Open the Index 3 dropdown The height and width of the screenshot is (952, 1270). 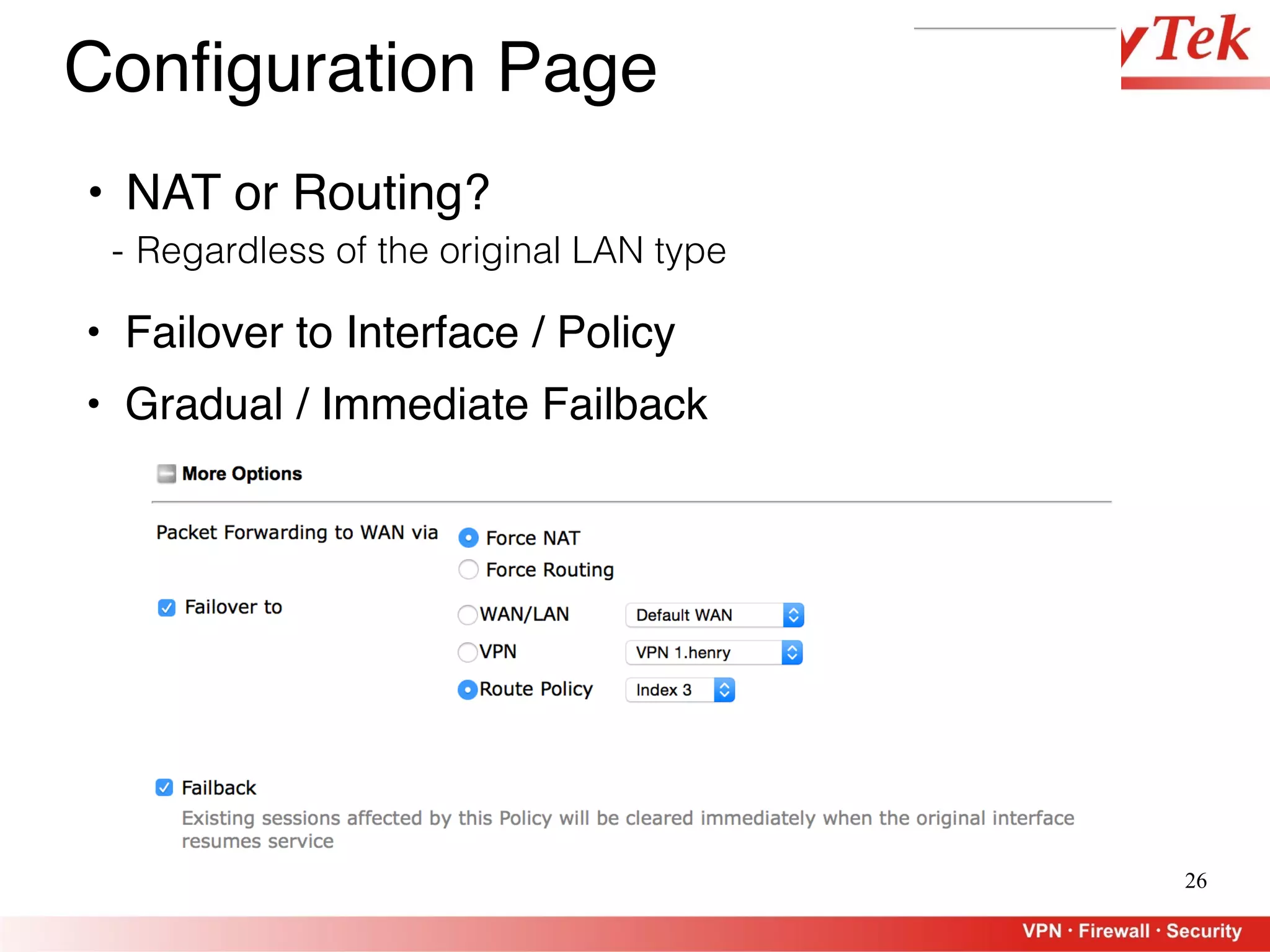[680, 690]
